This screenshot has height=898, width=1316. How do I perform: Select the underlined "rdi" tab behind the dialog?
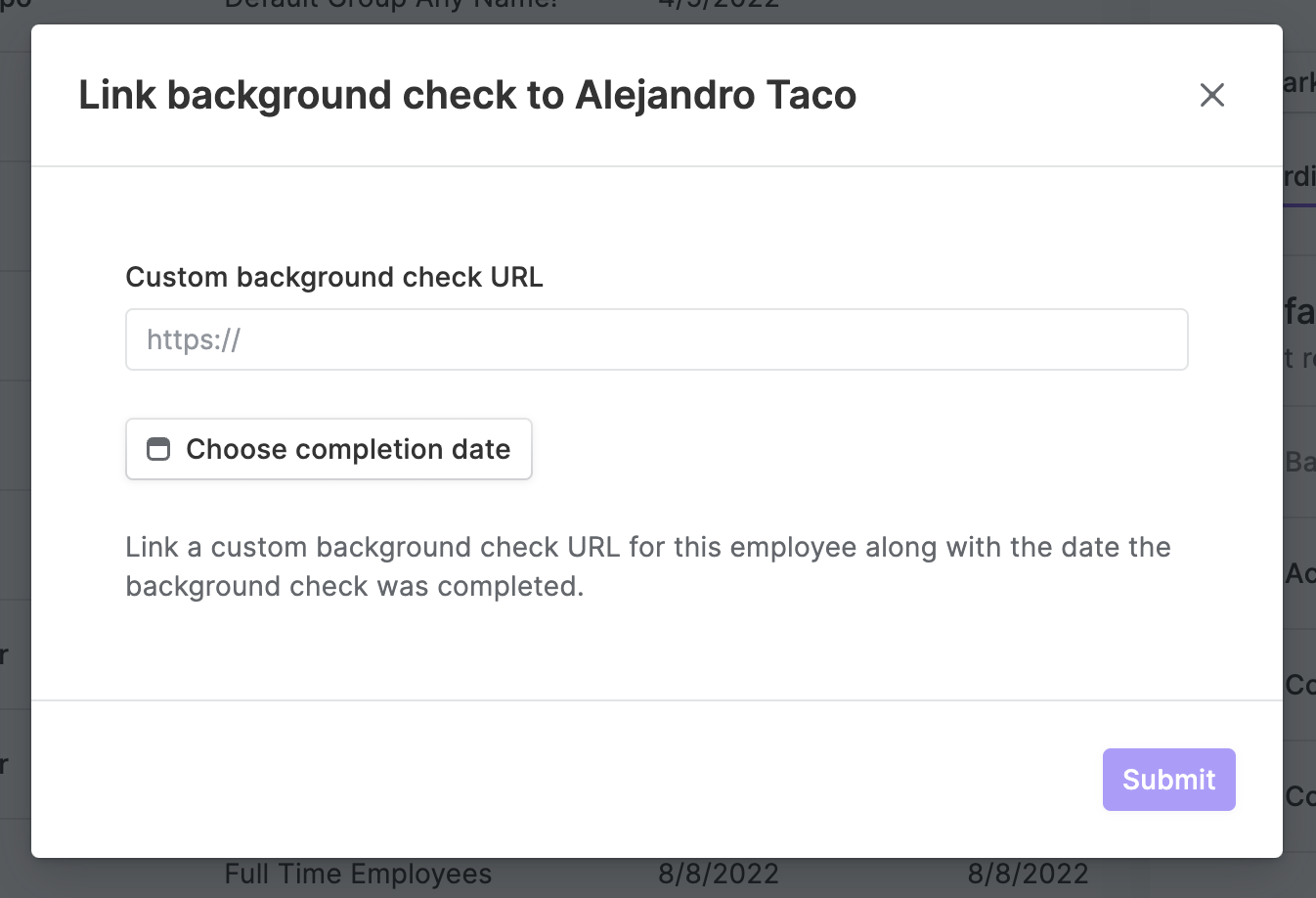pos(1299,177)
